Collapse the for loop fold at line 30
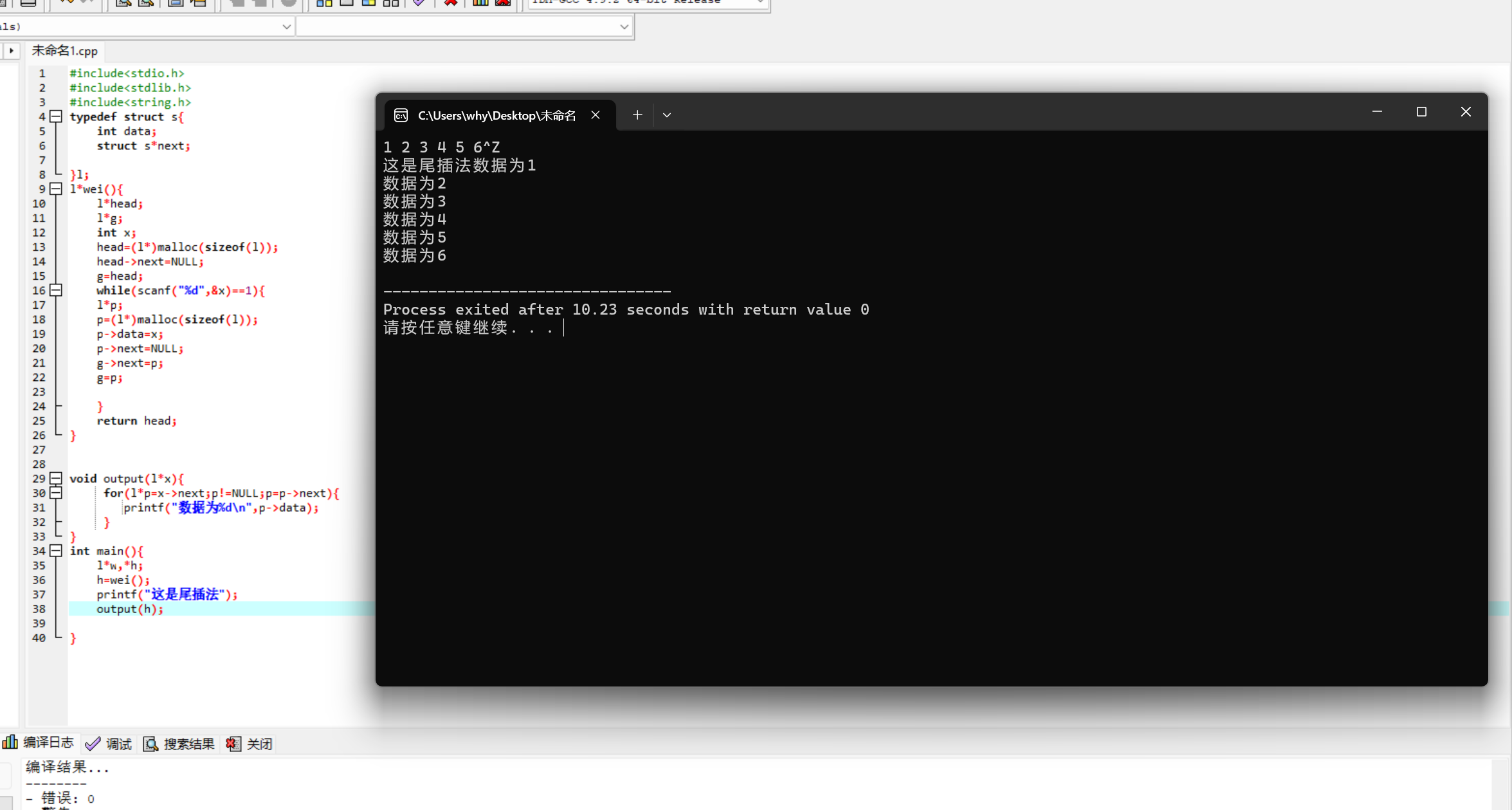This screenshot has width=1512, height=810. point(56,493)
